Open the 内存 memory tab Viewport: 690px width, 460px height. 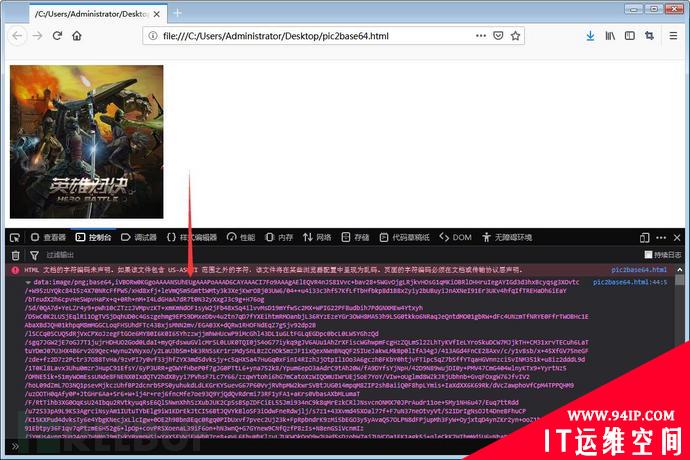(279, 238)
